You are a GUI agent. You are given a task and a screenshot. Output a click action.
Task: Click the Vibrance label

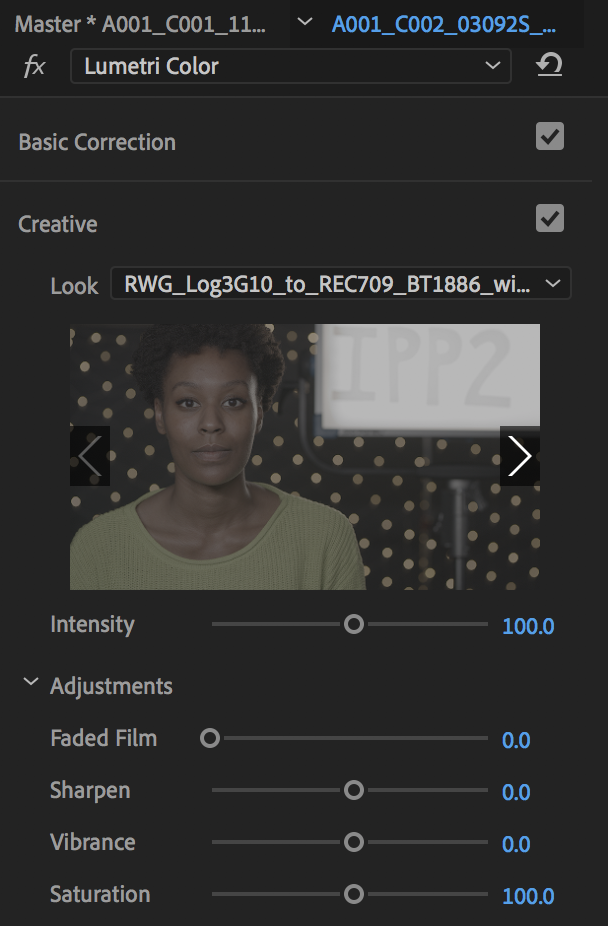tap(93, 842)
